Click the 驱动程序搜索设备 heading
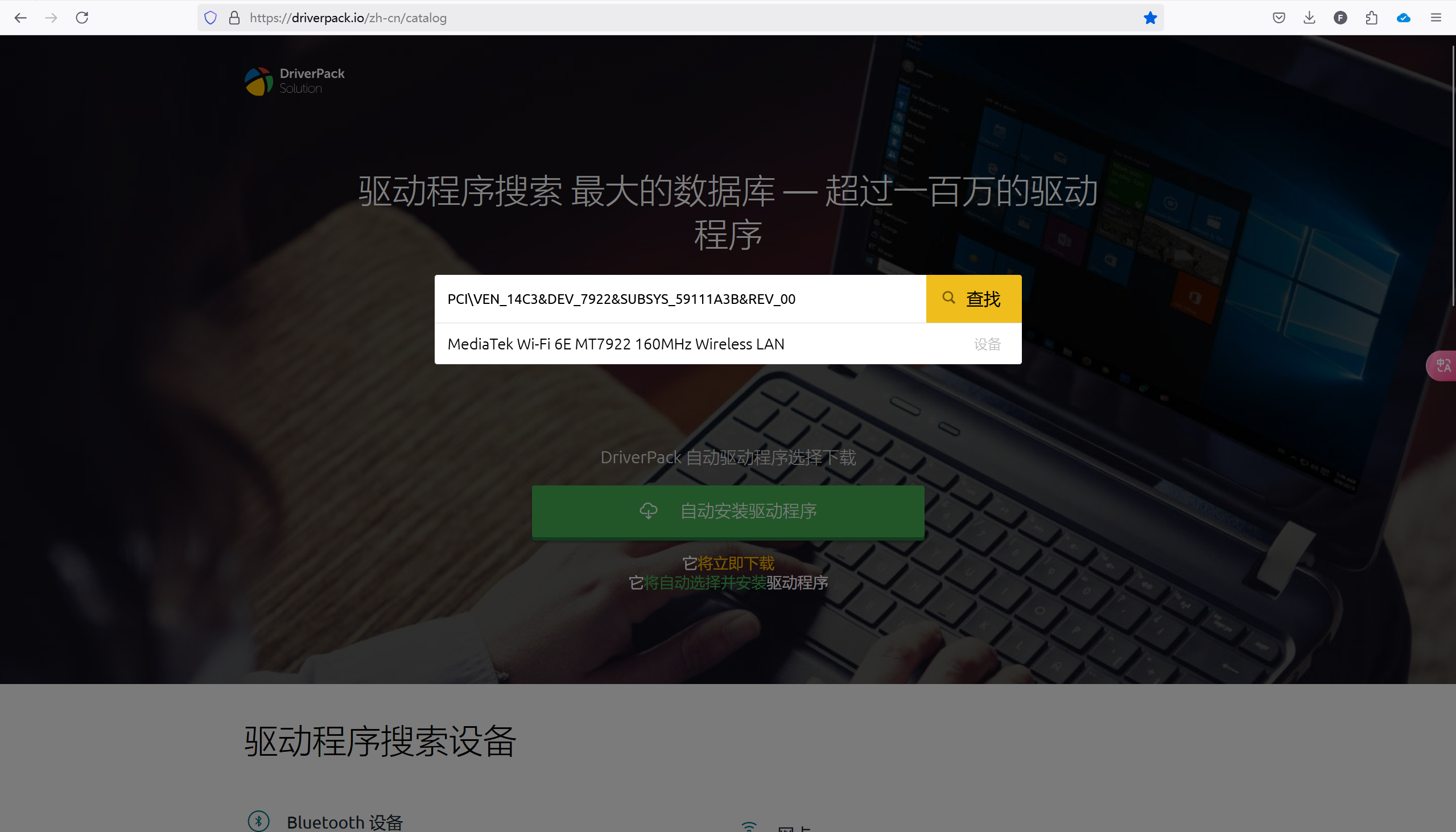This screenshot has height=832, width=1456. coord(381,742)
